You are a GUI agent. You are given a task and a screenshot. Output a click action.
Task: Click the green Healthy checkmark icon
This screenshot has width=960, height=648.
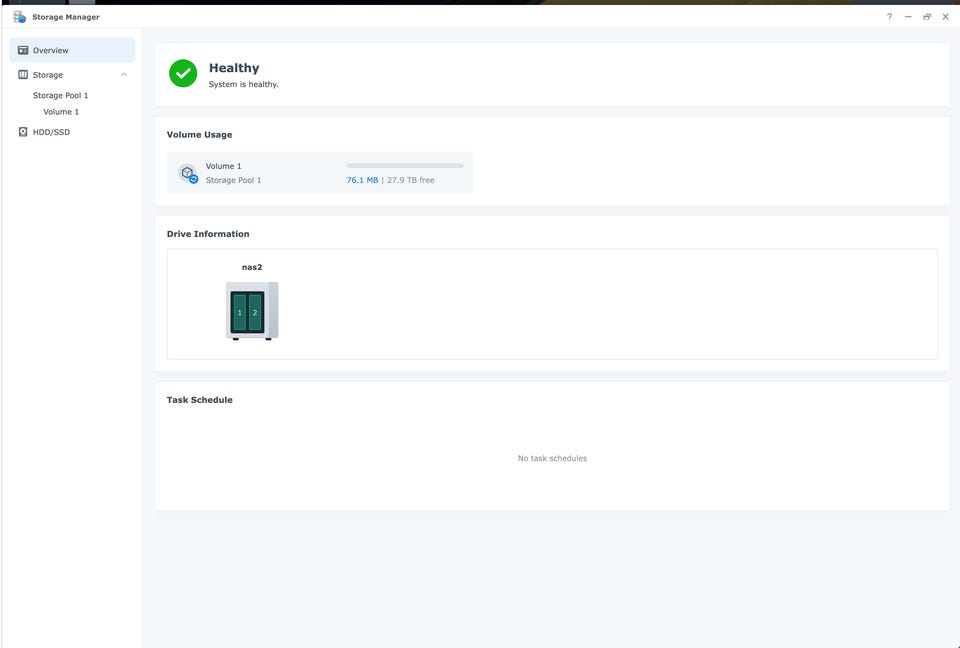click(x=183, y=73)
